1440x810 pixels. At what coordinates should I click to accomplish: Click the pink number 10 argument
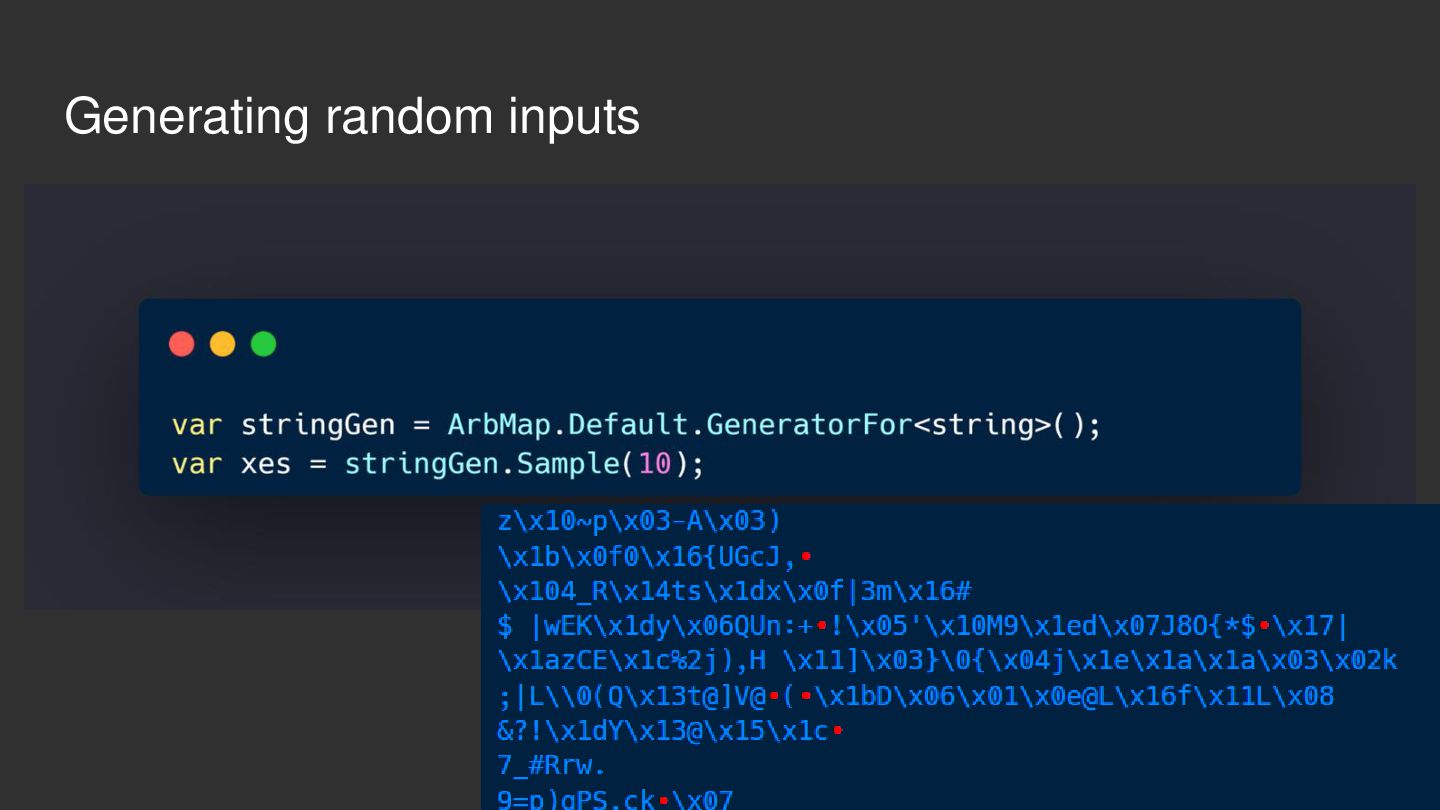tap(654, 465)
